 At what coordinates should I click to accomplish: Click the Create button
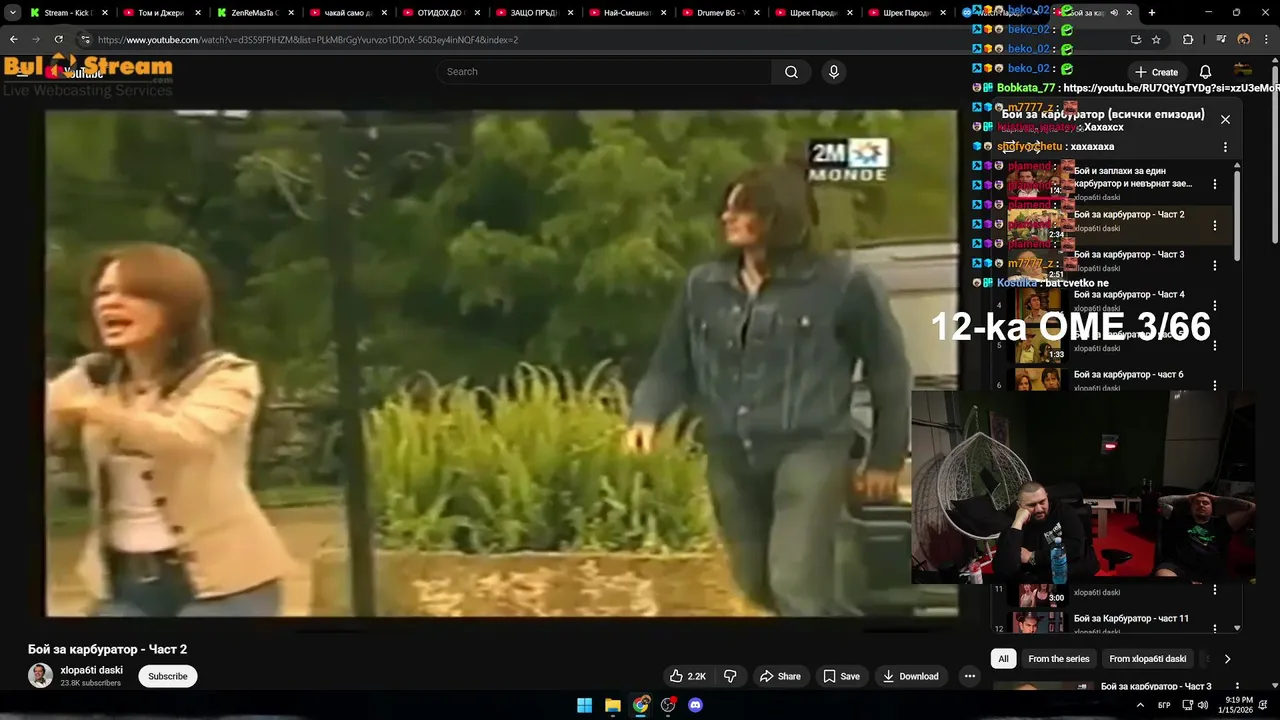[1156, 72]
